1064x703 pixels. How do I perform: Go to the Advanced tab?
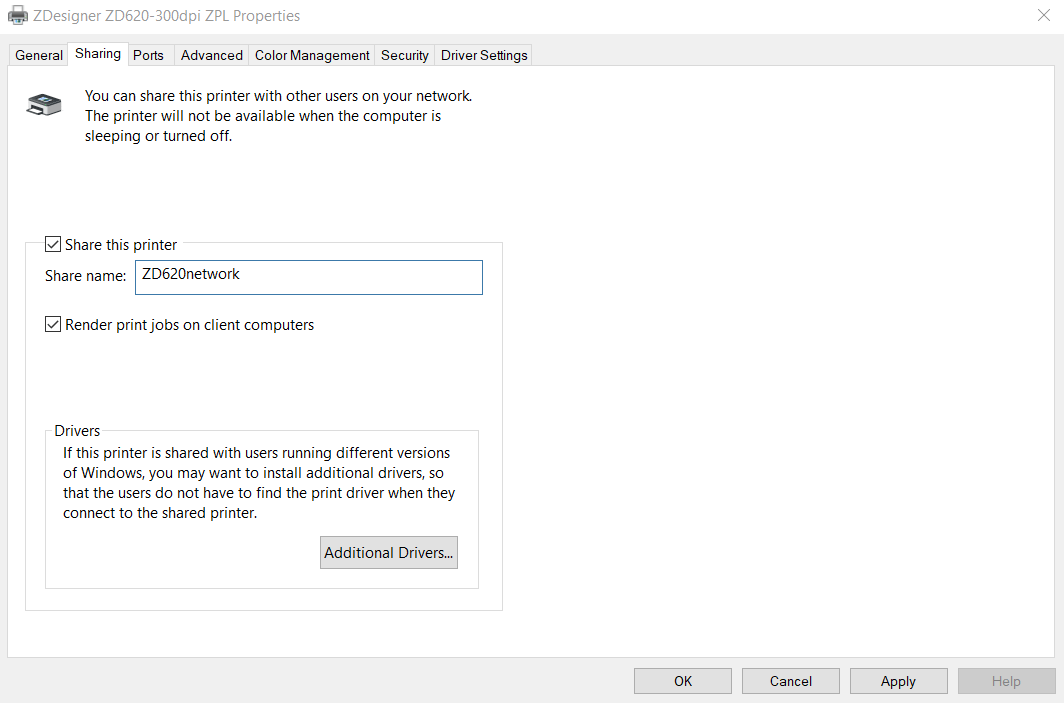[212, 55]
